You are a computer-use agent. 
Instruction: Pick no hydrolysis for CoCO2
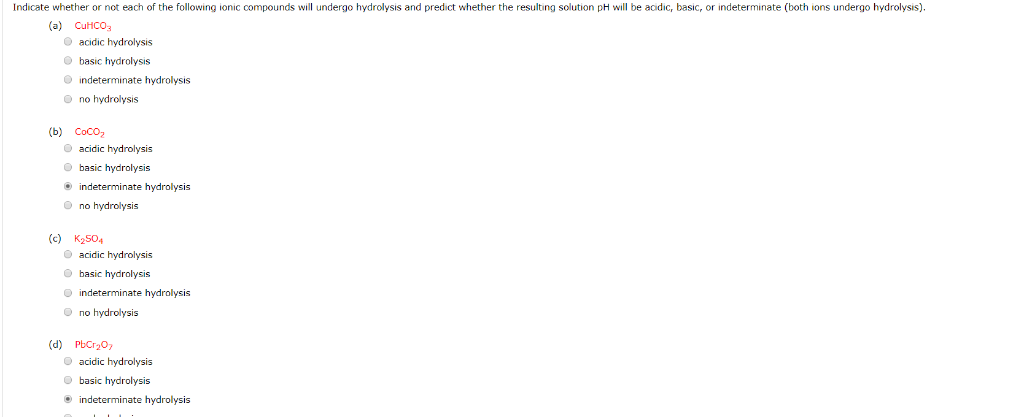68,206
